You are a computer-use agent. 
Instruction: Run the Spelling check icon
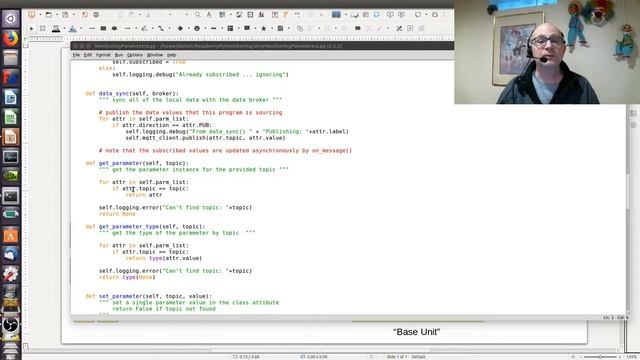(209, 15)
